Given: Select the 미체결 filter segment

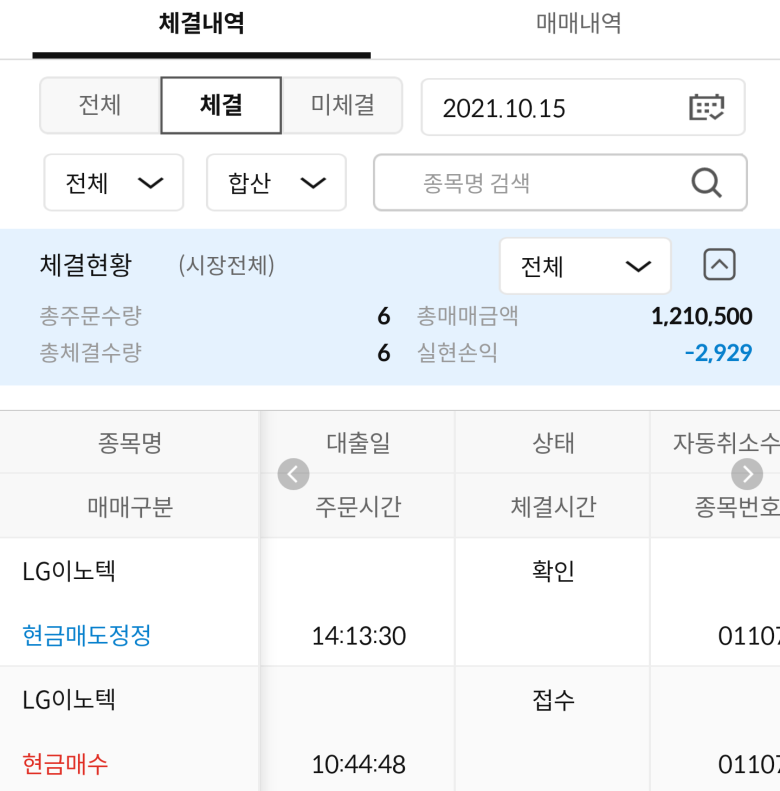Looking at the screenshot, I should pos(343,105).
